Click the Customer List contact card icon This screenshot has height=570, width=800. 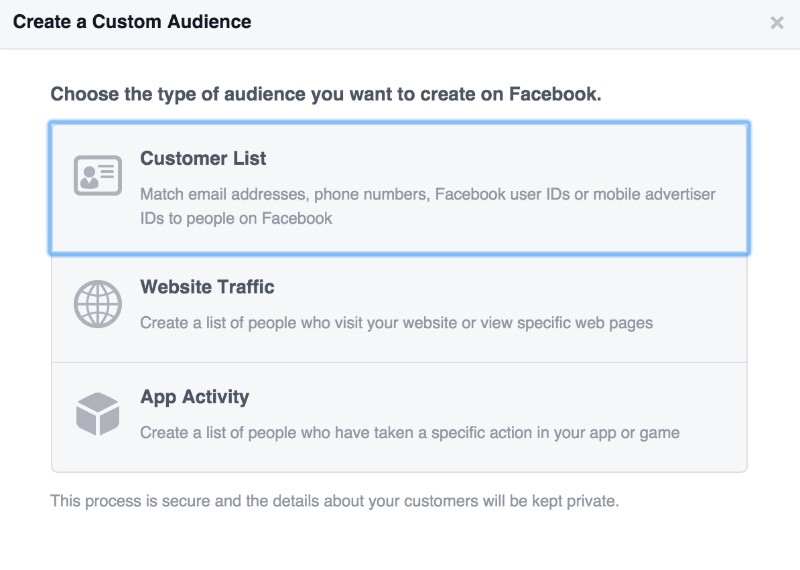click(x=98, y=176)
